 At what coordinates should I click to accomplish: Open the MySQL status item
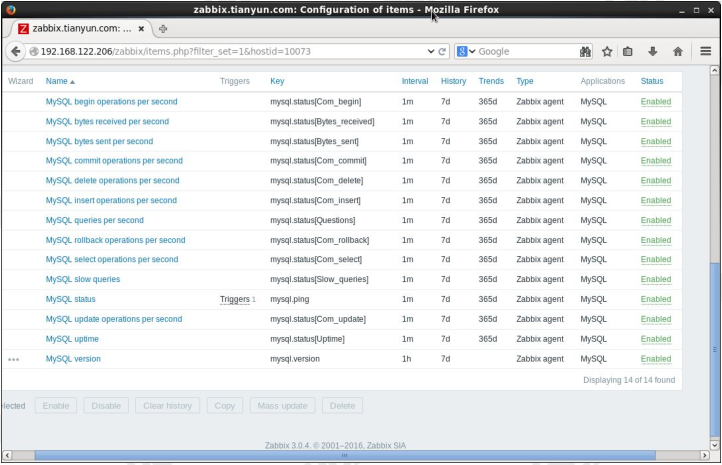(x=70, y=299)
